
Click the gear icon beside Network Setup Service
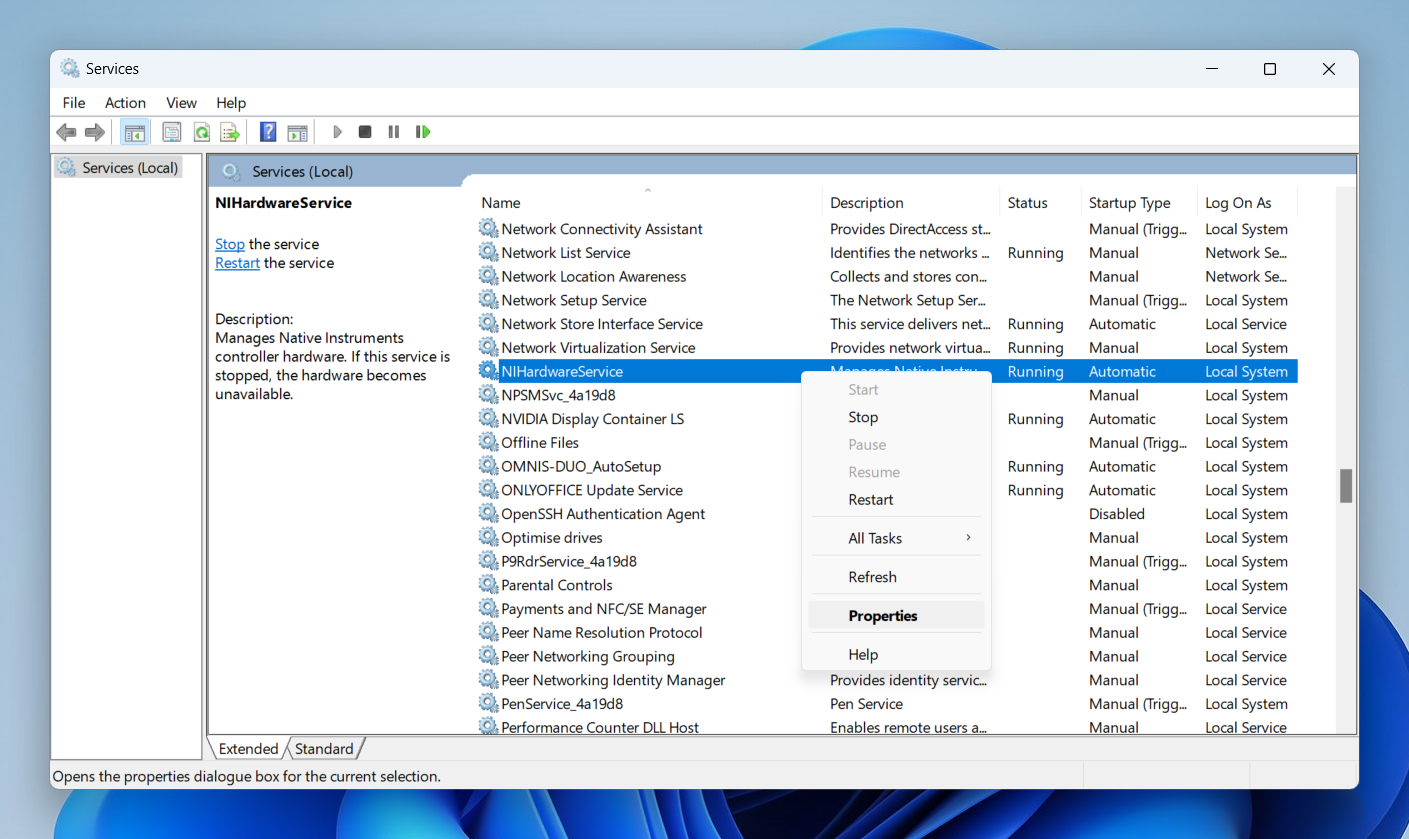[488, 300]
